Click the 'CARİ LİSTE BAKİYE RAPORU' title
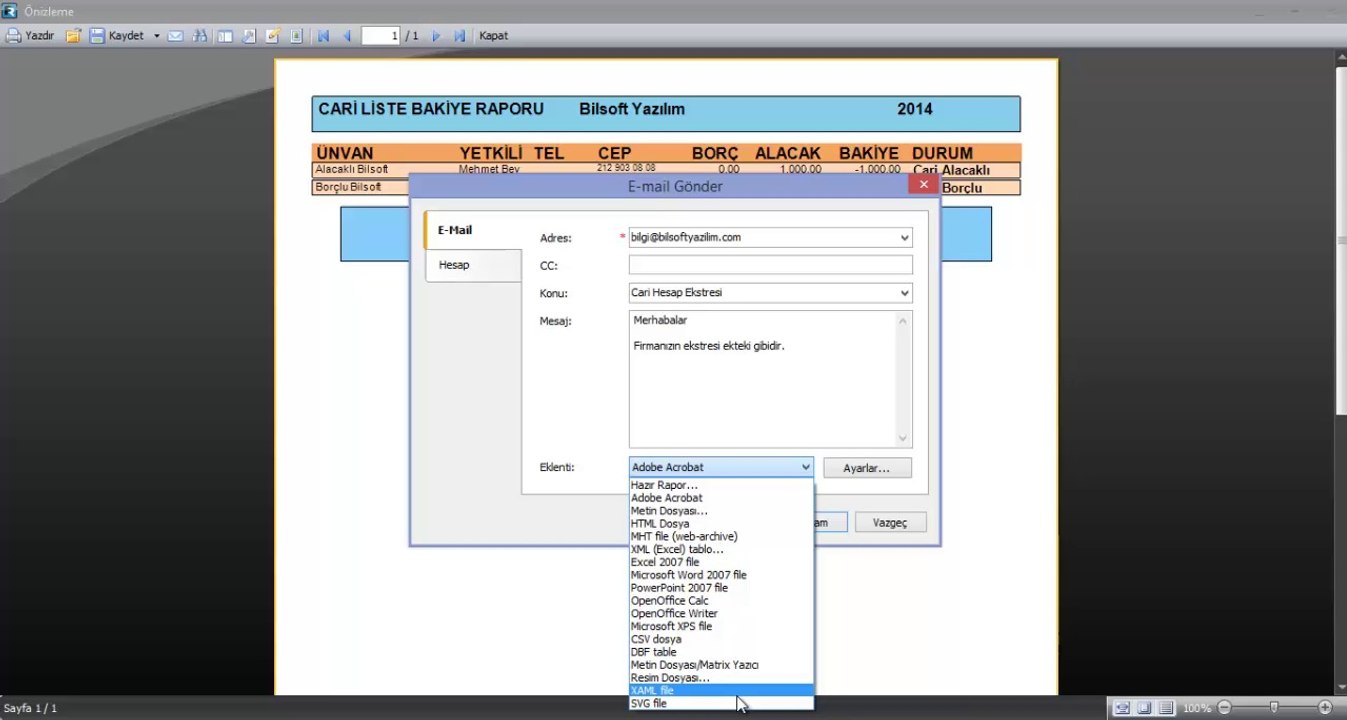This screenshot has width=1347, height=720. (431, 108)
